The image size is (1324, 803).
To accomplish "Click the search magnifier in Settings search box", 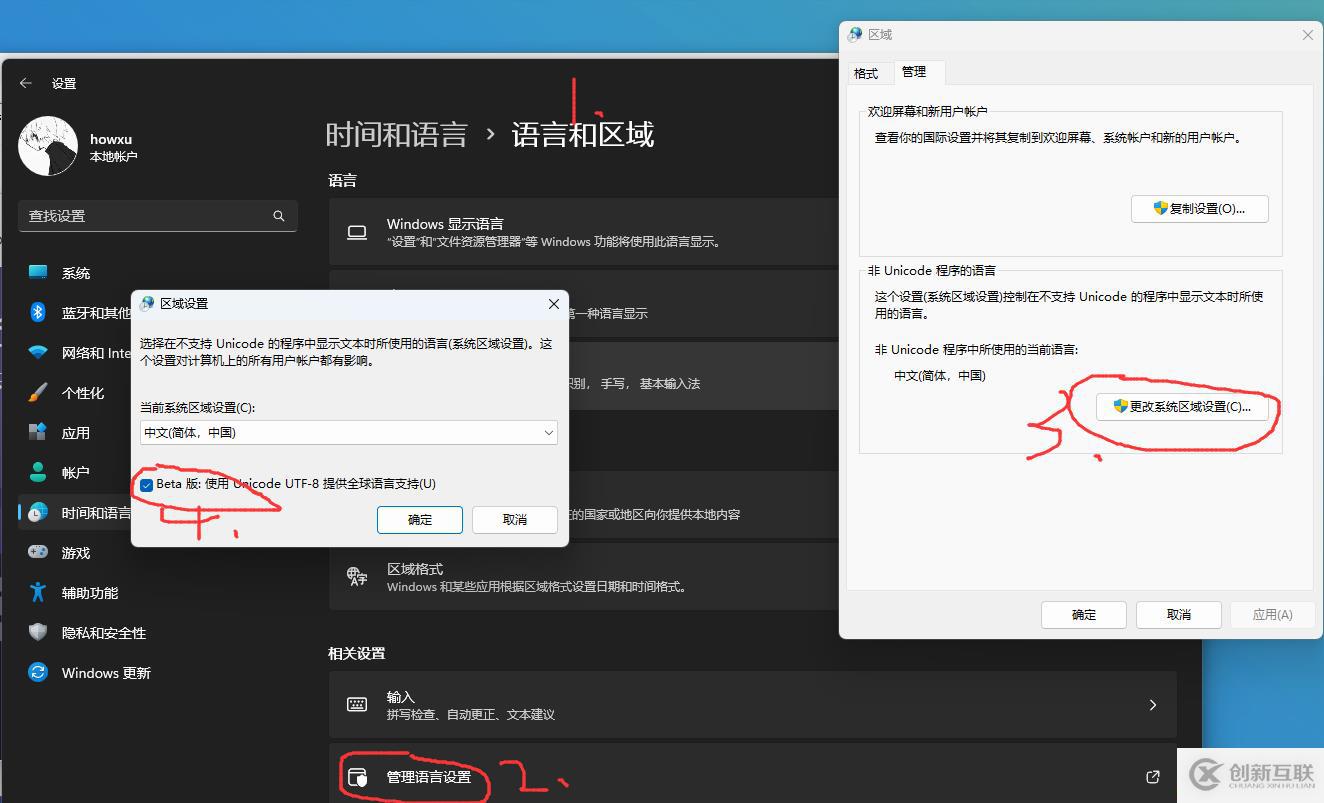I will tap(279, 215).
